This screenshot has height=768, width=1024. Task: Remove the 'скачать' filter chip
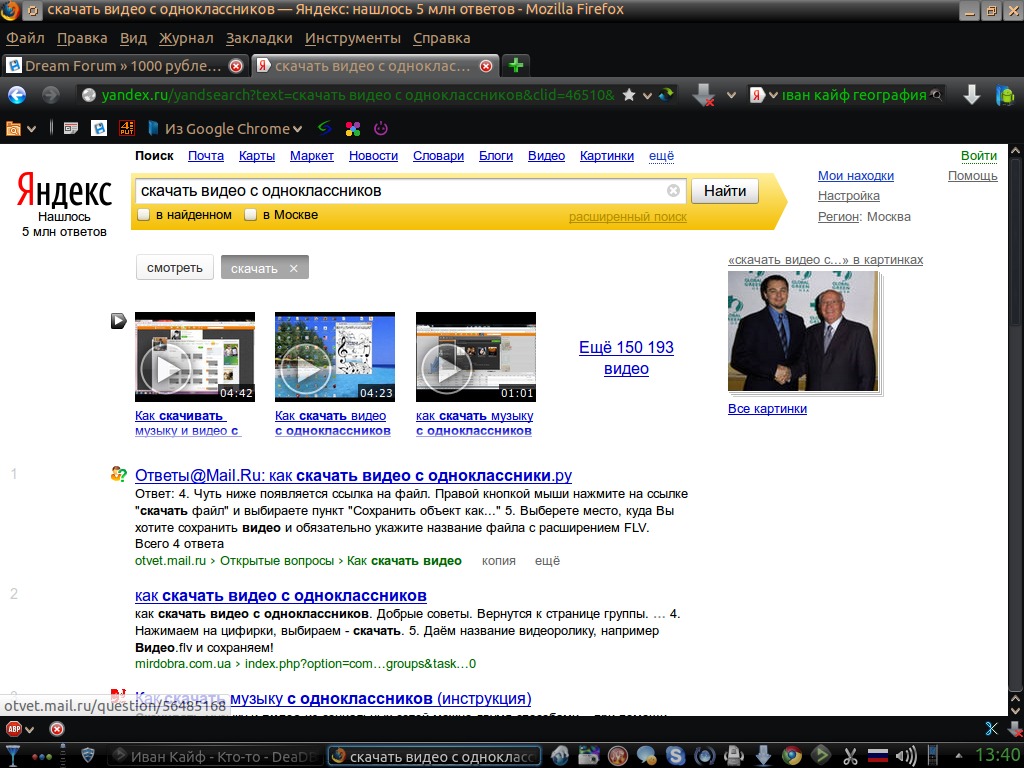pos(294,268)
